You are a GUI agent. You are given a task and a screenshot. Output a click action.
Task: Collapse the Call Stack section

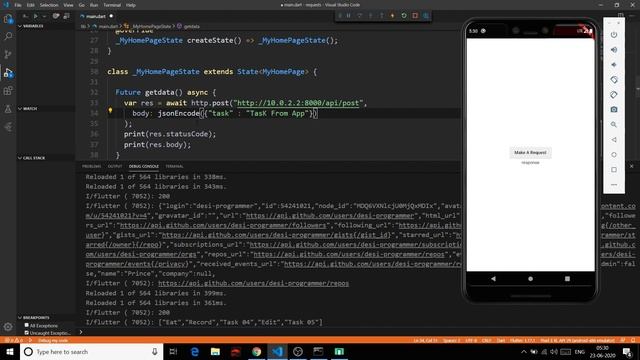[x=32, y=158]
